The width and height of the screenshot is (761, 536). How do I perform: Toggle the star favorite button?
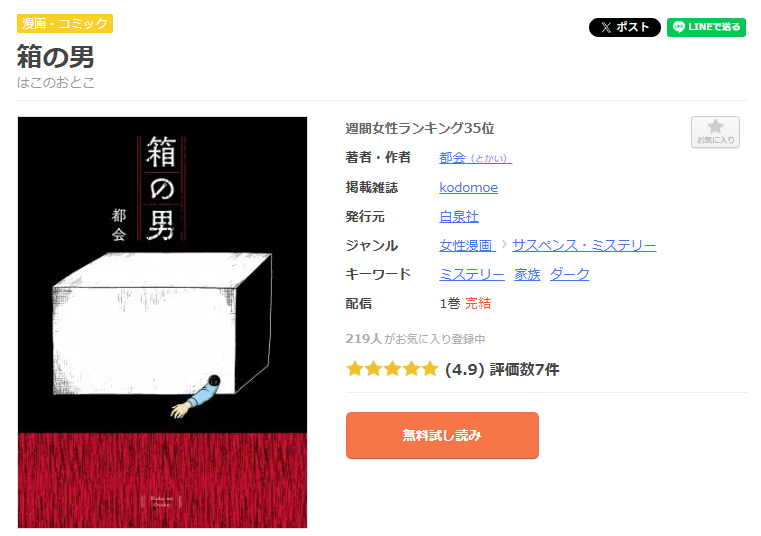pos(715,132)
